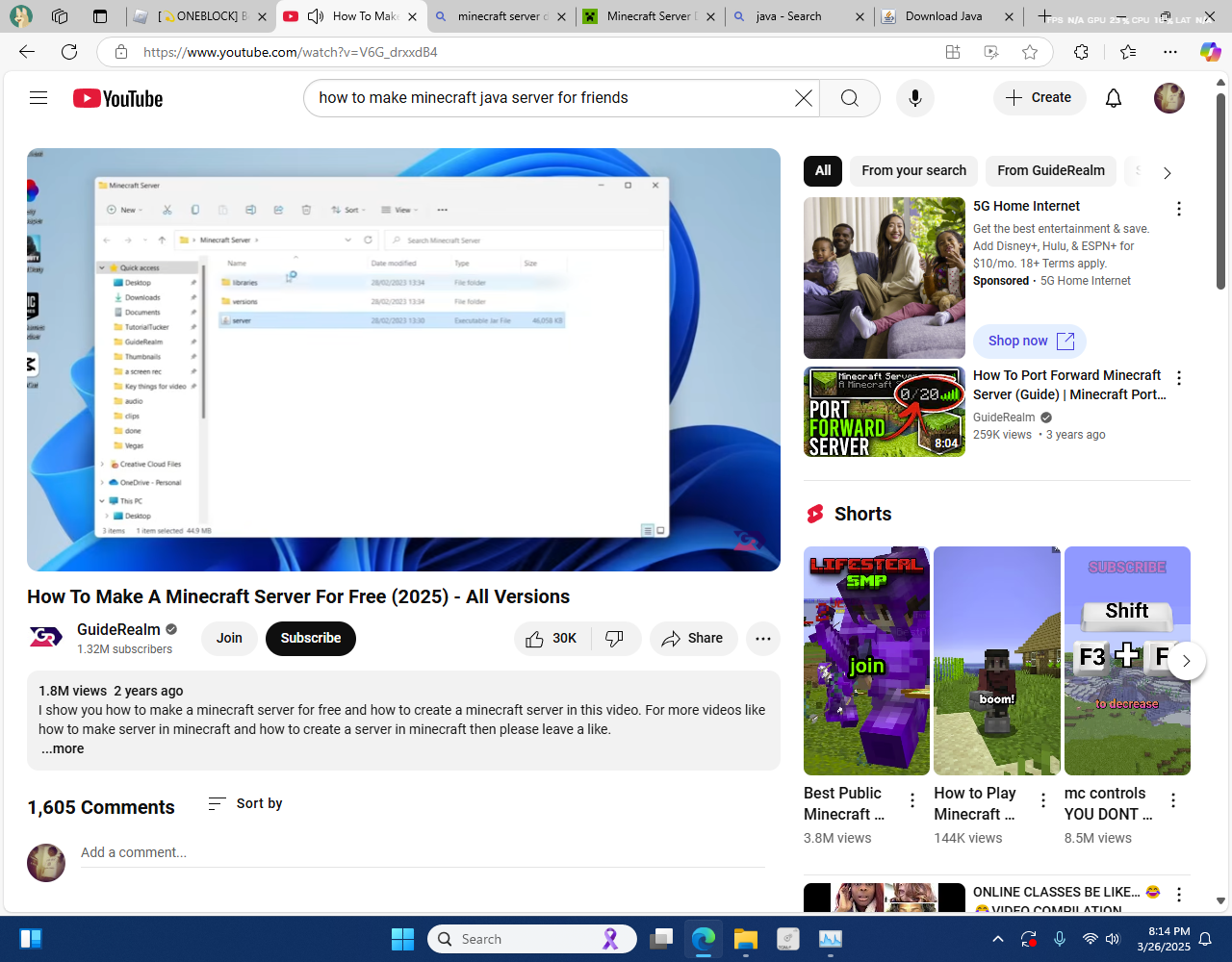Click the browser address bar URL
The image size is (1232, 962).
pos(291,52)
